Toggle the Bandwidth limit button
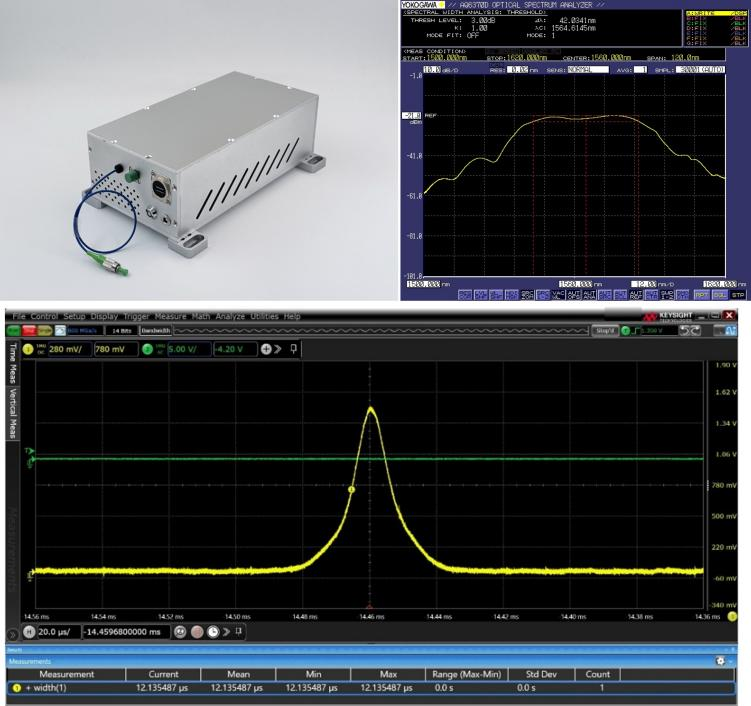Image resolution: width=751 pixels, height=706 pixels. (157, 329)
